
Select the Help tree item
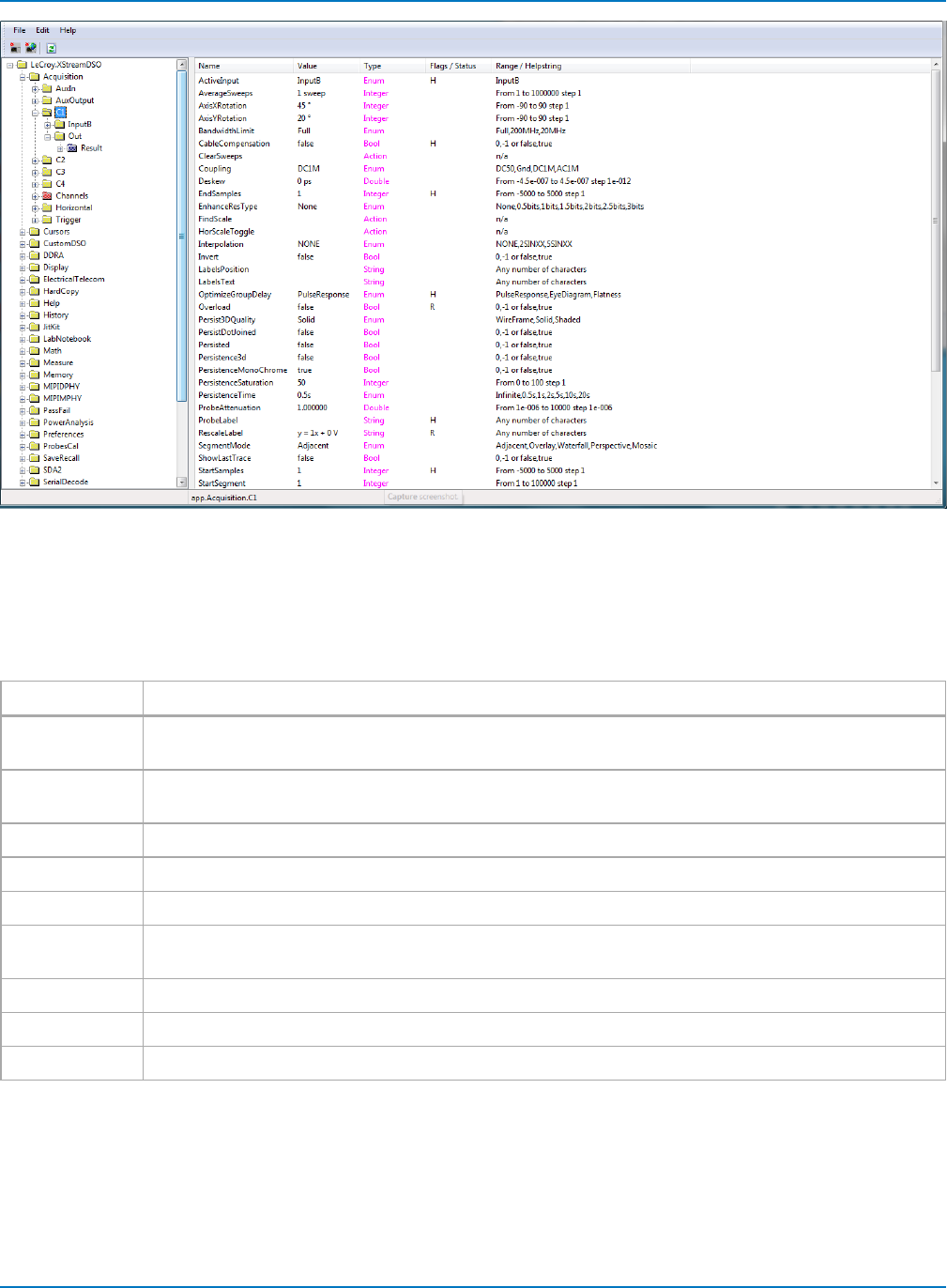click(51, 303)
